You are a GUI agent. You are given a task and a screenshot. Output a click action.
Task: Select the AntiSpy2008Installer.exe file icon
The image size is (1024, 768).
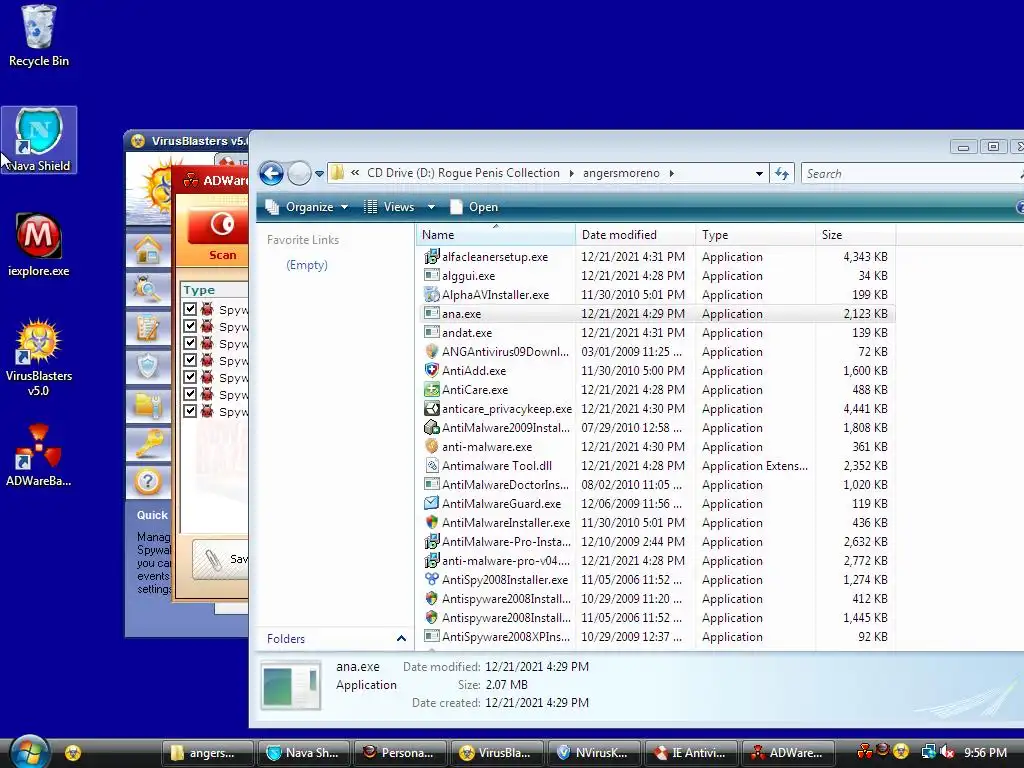click(x=432, y=579)
